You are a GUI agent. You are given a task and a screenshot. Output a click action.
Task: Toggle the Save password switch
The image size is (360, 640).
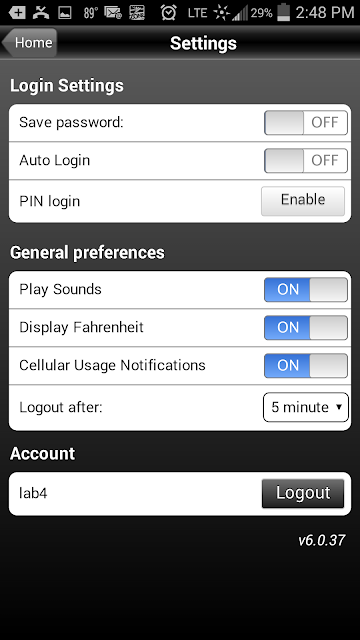[x=306, y=122]
